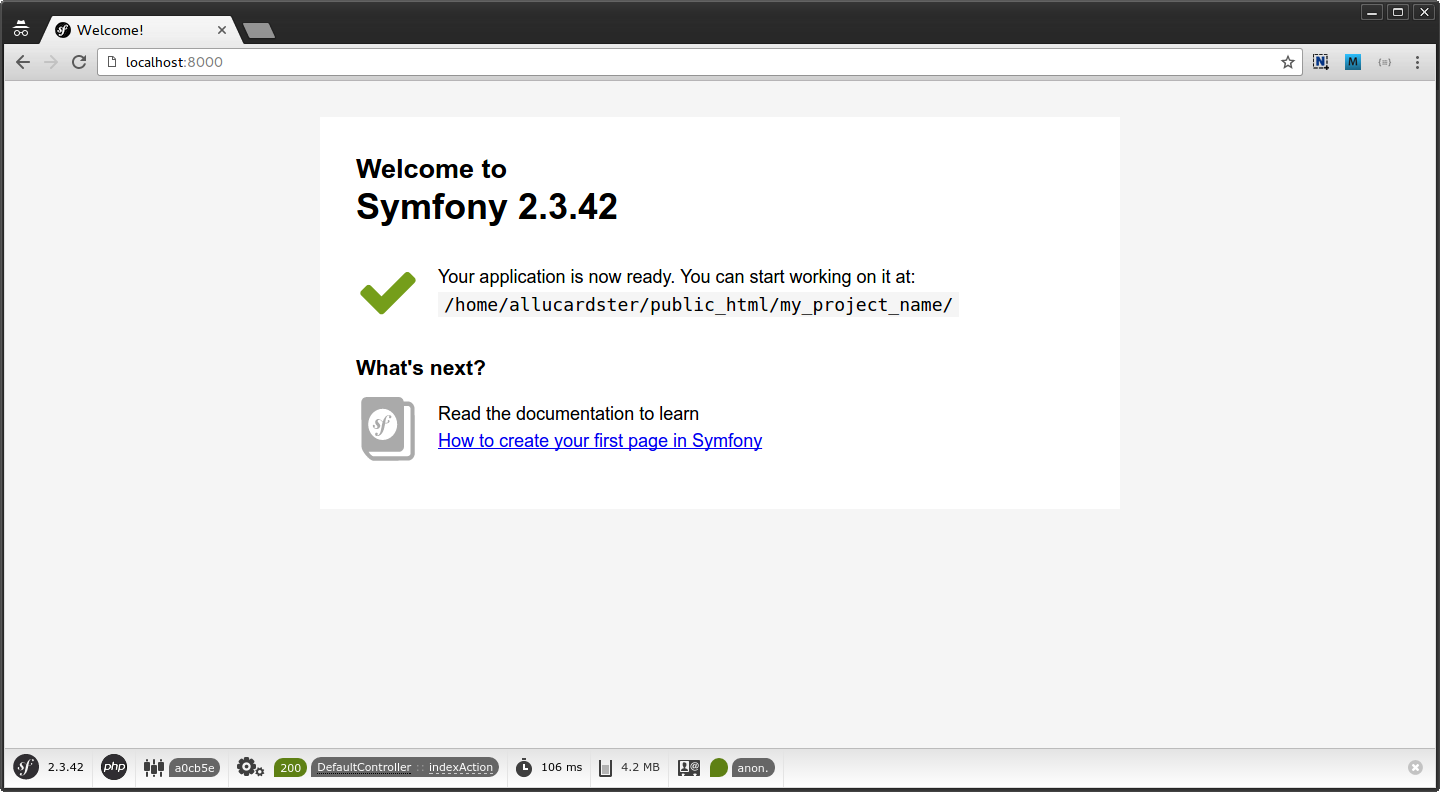This screenshot has height=792, width=1440.
Task: Click the stopwatch time icon
Action: 524,767
